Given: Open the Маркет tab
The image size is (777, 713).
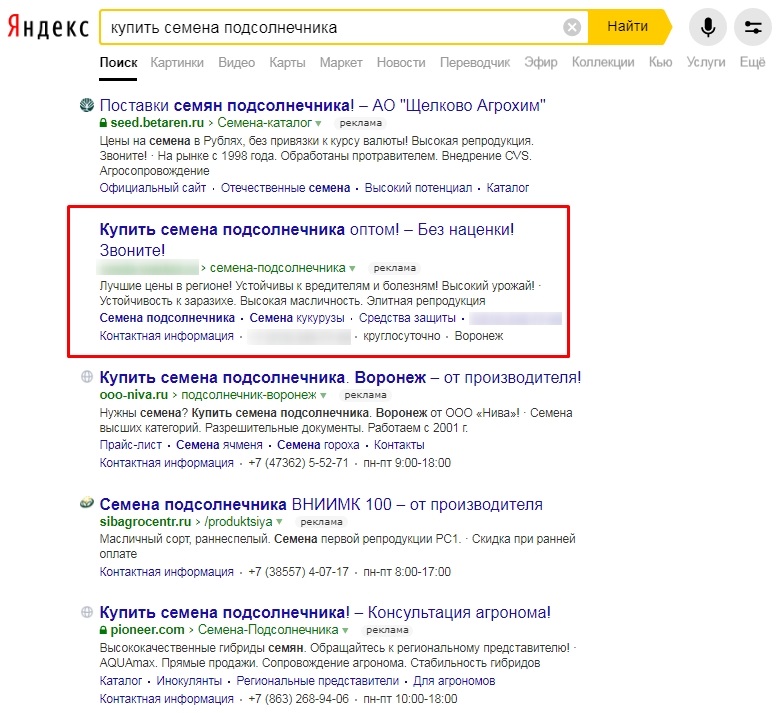Looking at the screenshot, I should pyautogui.click(x=341, y=62).
